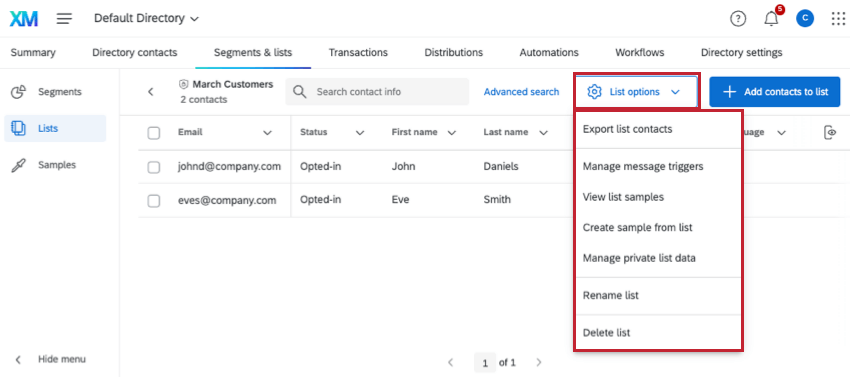Open the Advanced search link
This screenshot has width=850, height=377.
[521, 92]
